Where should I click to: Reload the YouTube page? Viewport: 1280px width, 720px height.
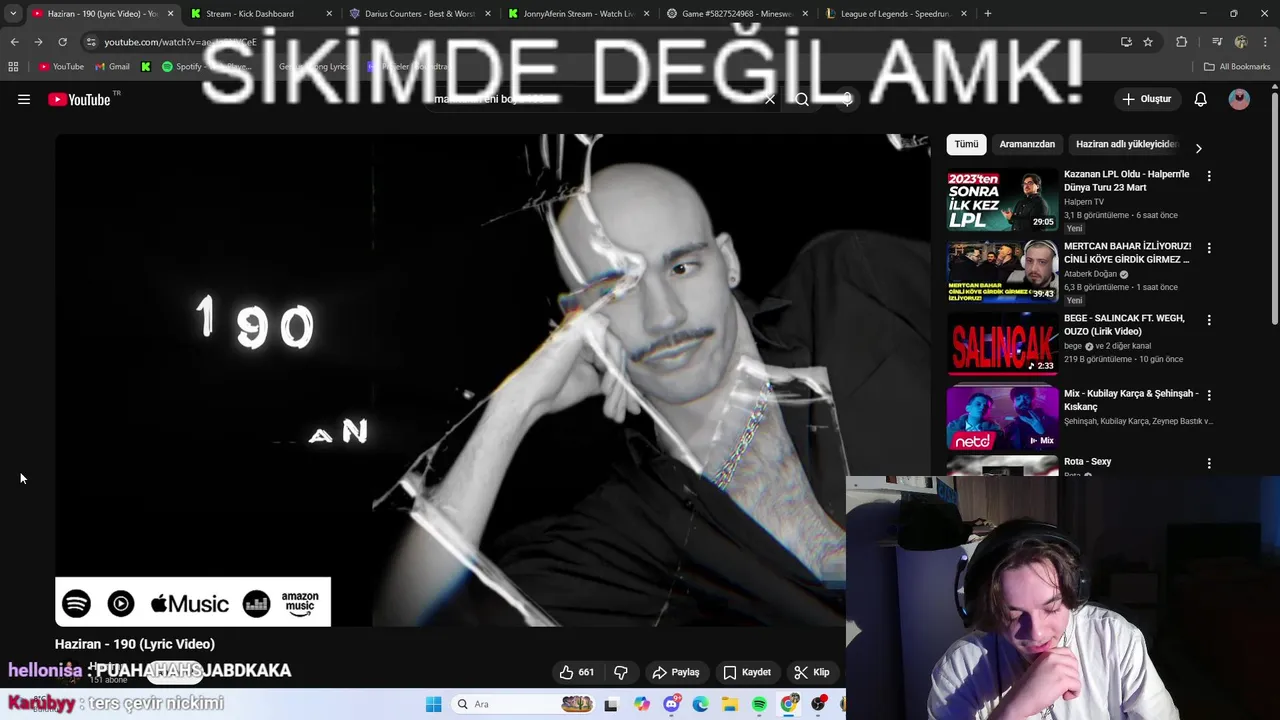point(62,42)
